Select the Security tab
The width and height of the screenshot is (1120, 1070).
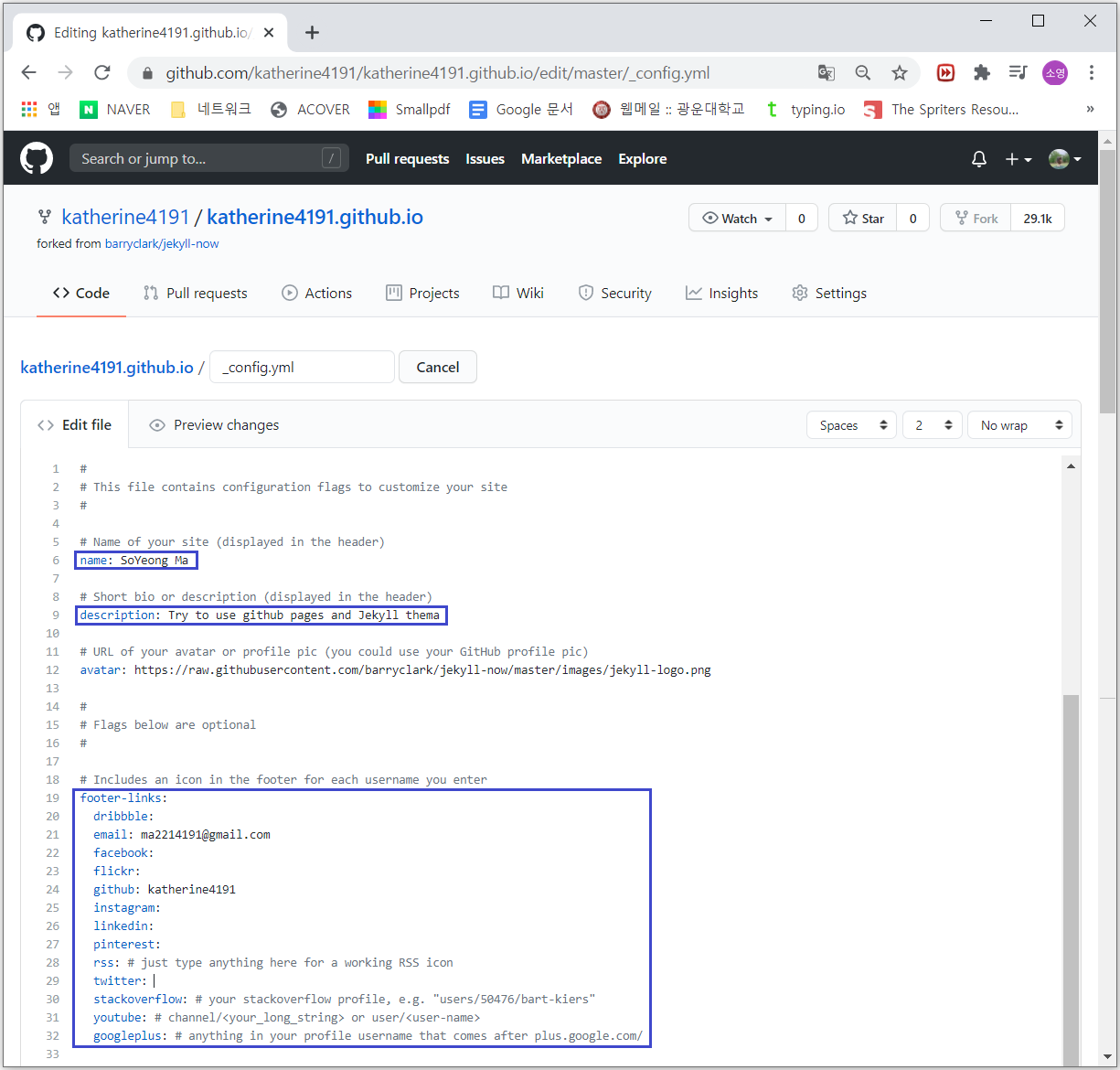point(614,294)
